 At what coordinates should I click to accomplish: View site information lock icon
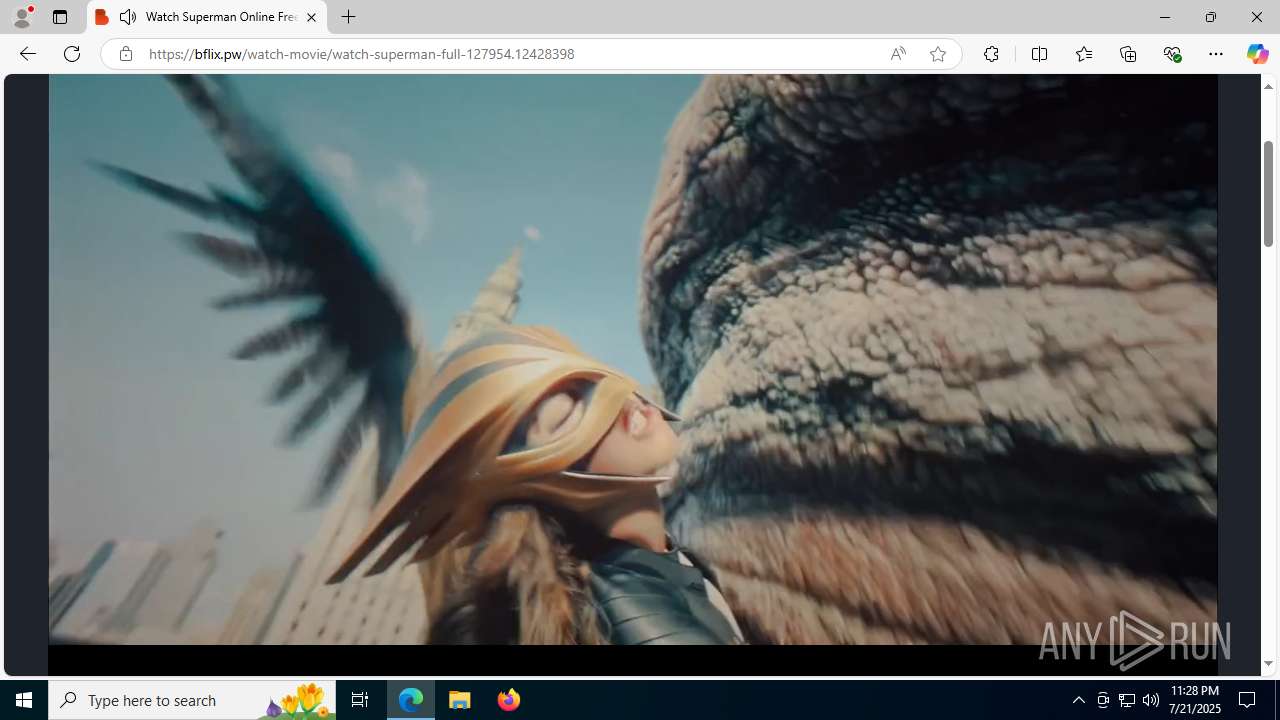pos(125,54)
